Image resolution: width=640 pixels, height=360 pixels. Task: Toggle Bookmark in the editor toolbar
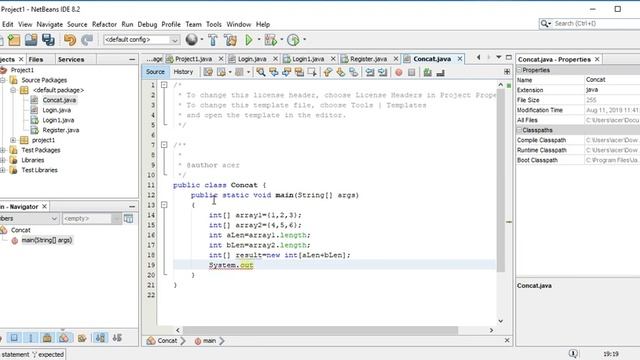354,72
